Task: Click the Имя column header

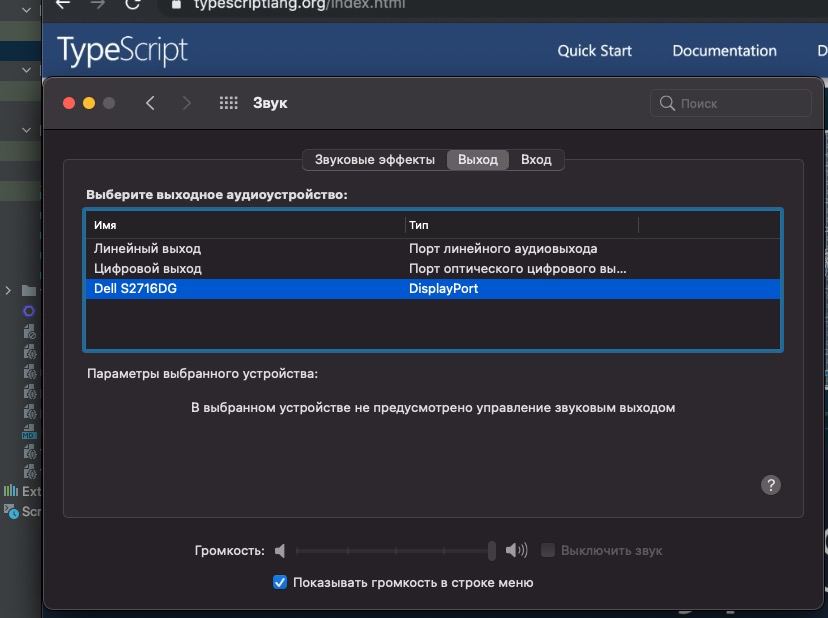Action: coord(246,225)
